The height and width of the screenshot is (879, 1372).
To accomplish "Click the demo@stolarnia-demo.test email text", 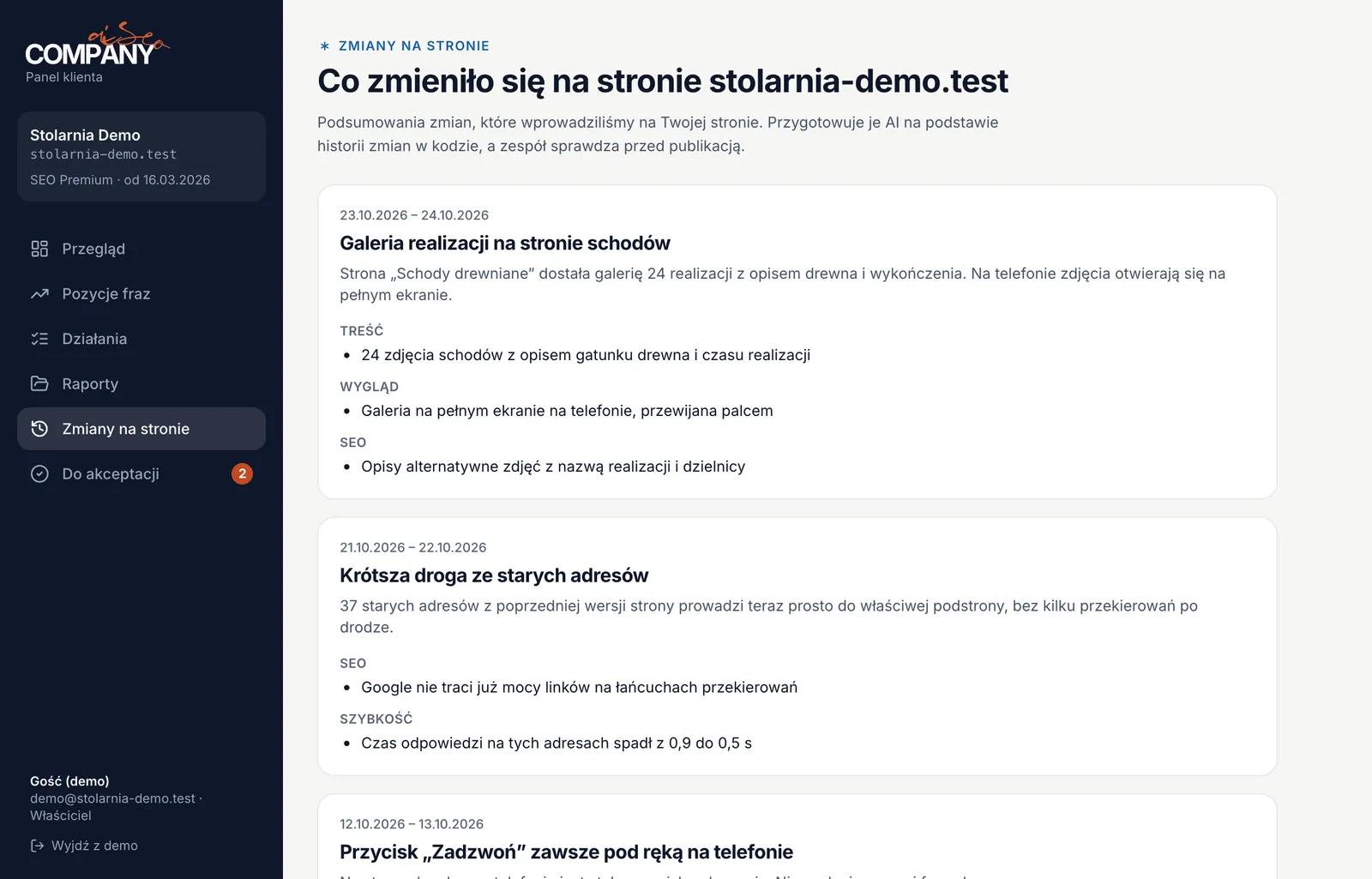I will [x=112, y=798].
